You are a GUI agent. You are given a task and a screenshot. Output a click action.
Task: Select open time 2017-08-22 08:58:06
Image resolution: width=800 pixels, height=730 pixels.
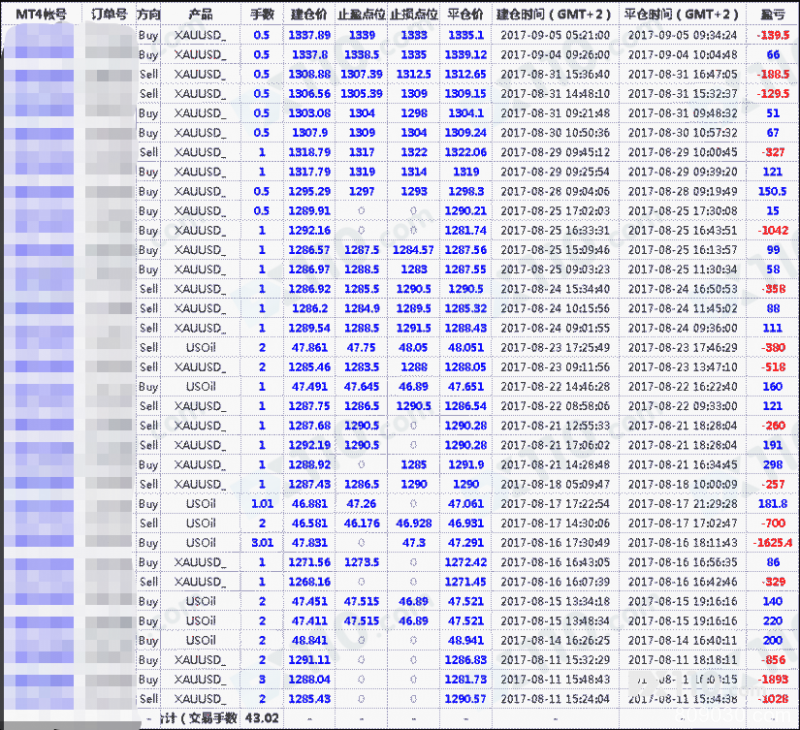pos(555,406)
